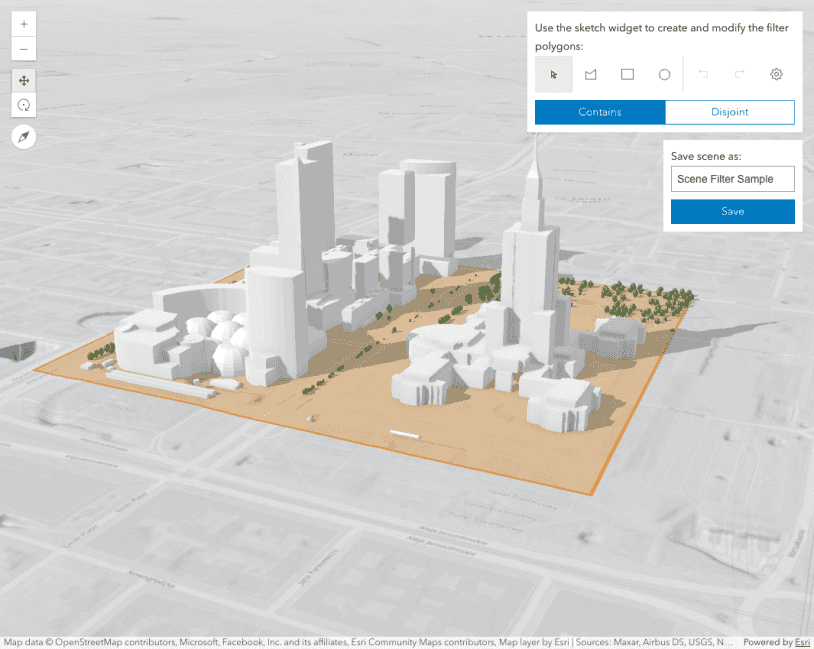Redo the last sketch action
Screen dimensions: 814x649
tap(740, 74)
